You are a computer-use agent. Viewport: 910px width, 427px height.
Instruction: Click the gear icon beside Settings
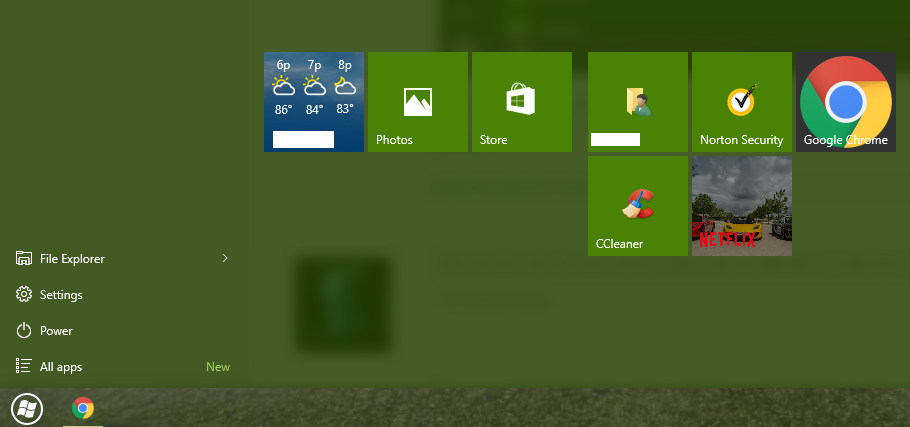tap(24, 295)
